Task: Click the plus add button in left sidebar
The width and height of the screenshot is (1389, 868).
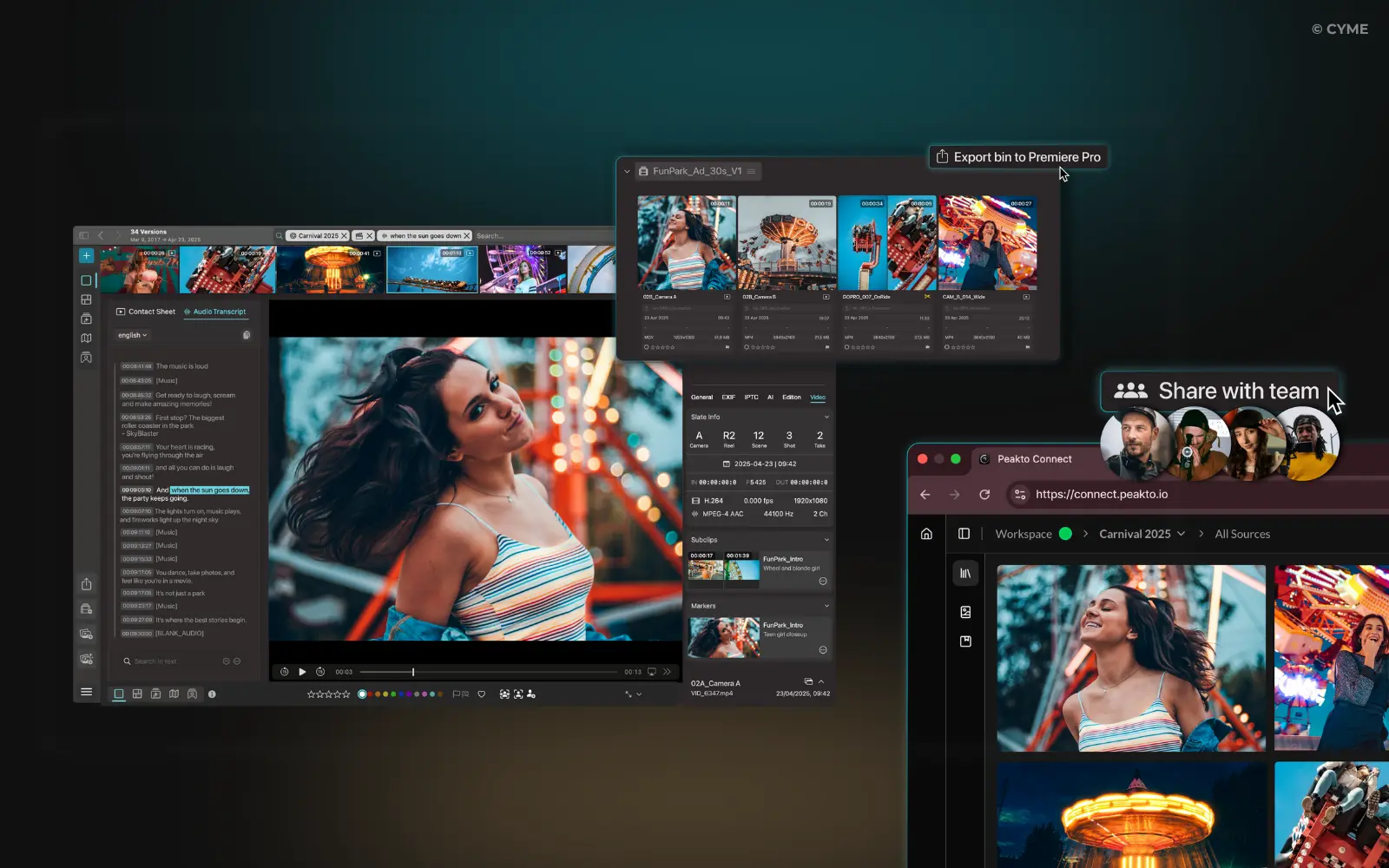Action: point(86,256)
